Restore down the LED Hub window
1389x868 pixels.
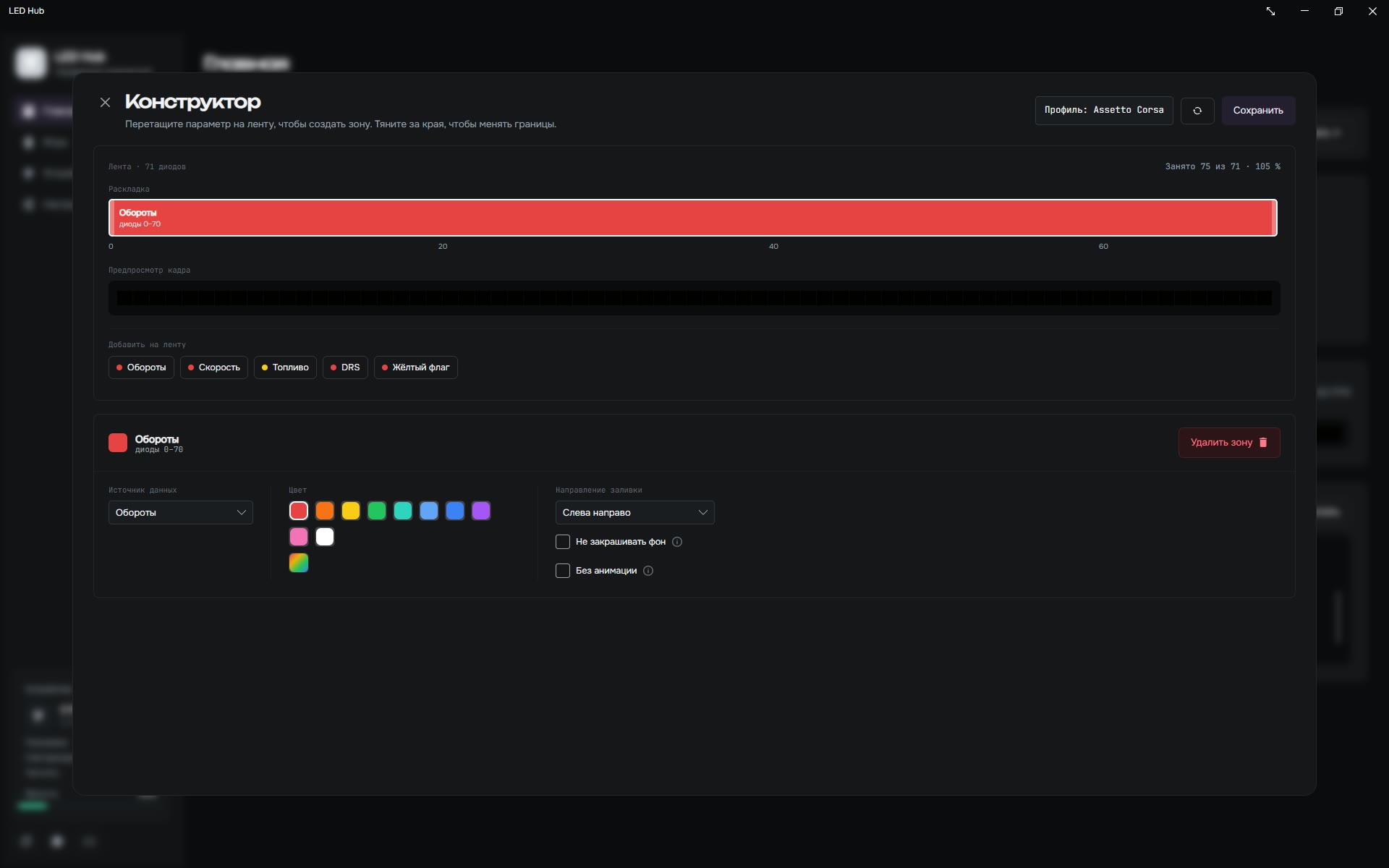pos(1338,11)
